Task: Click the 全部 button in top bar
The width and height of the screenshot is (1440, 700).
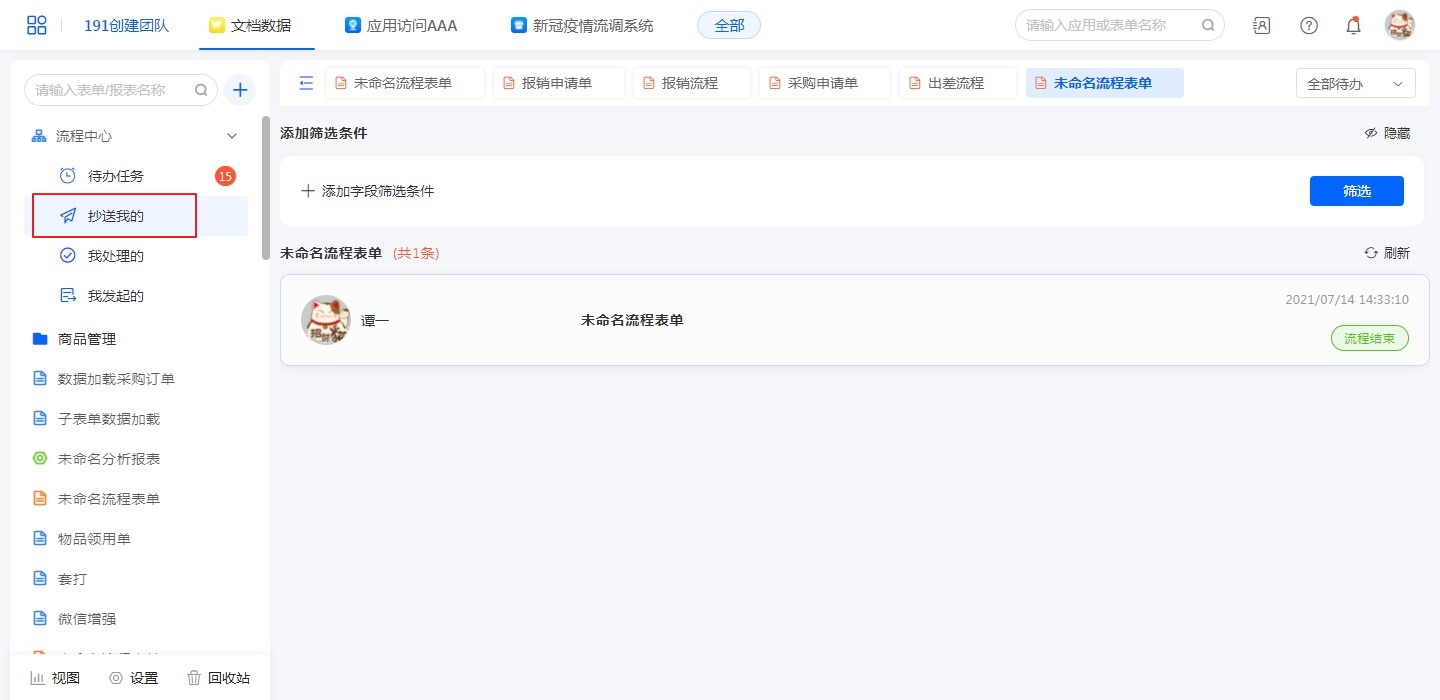Action: [x=728, y=26]
